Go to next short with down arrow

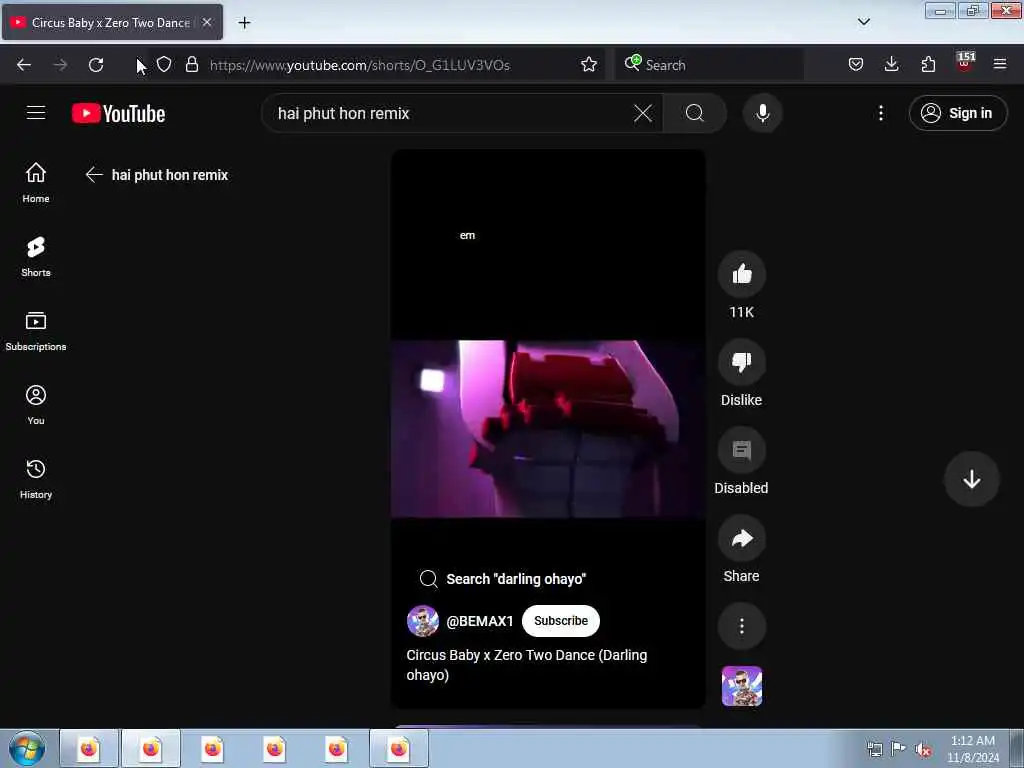(971, 479)
